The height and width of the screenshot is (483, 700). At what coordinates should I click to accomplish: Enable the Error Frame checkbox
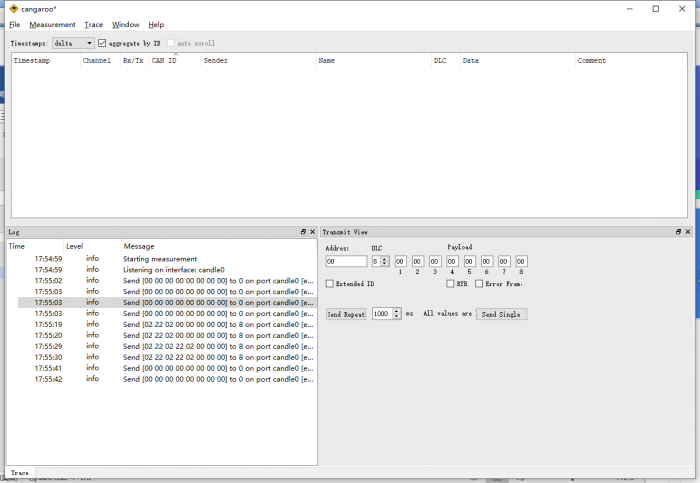(479, 283)
